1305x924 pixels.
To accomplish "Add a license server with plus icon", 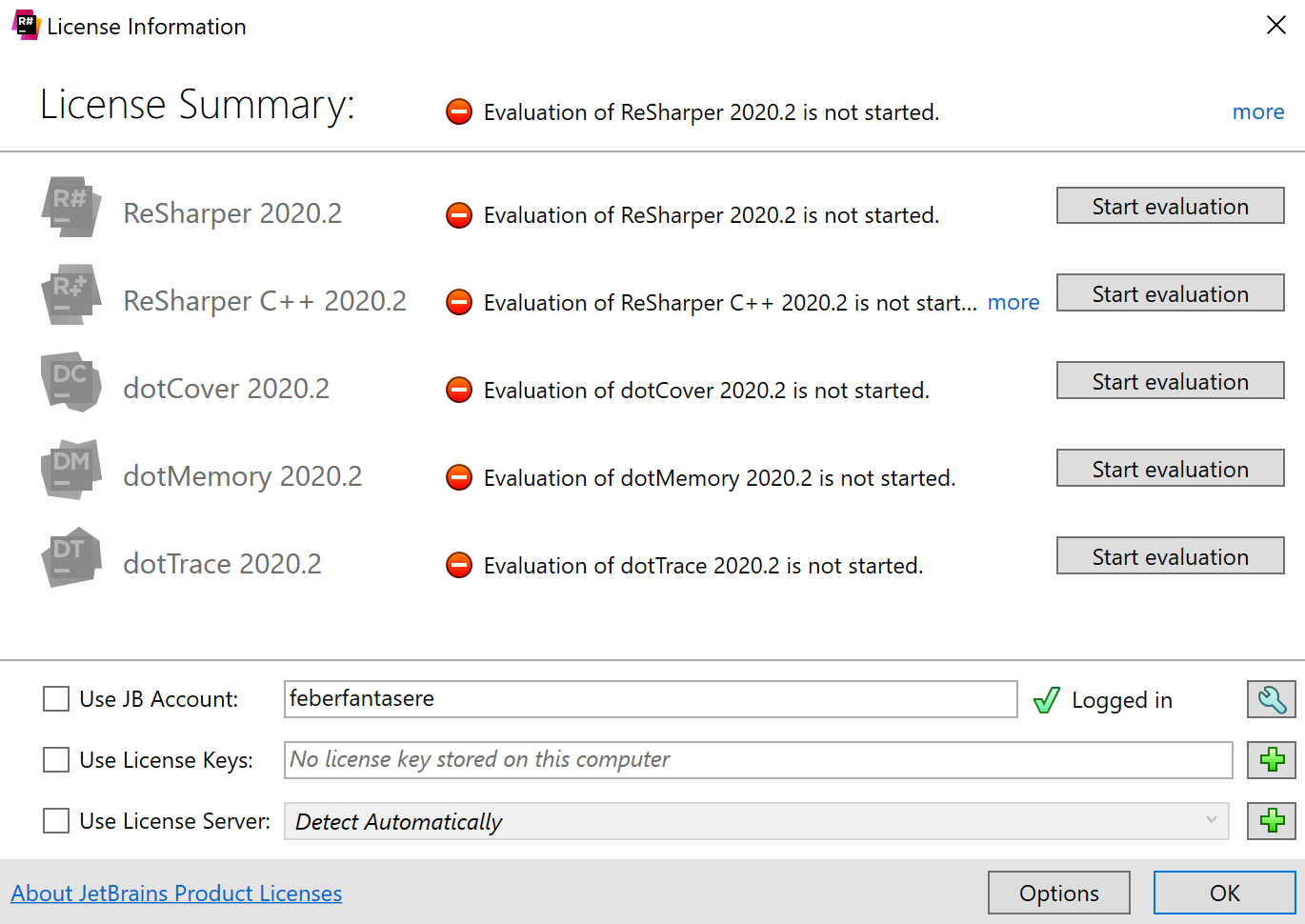I will pyautogui.click(x=1272, y=821).
